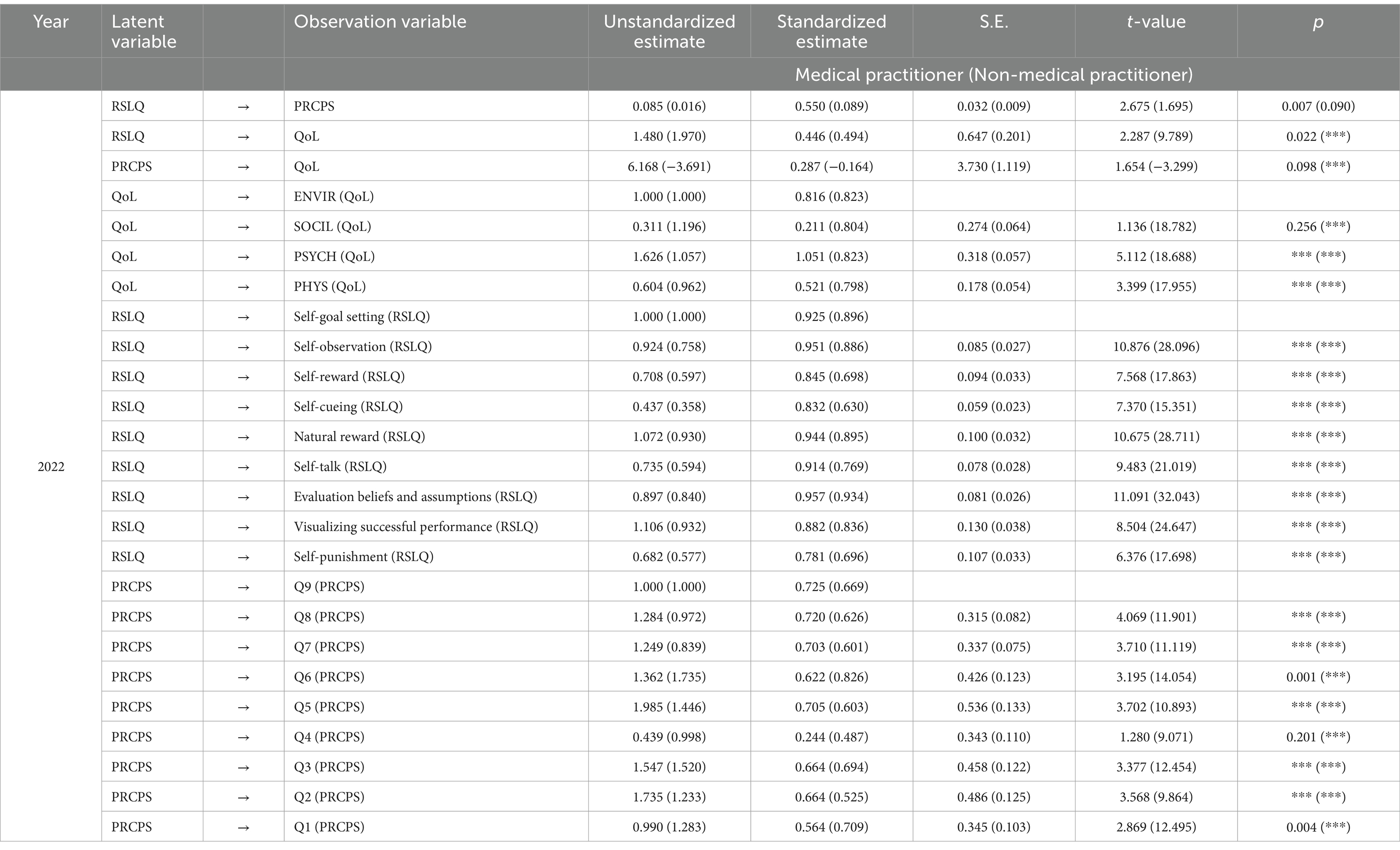Image resolution: width=1400 pixels, height=850 pixels.
Task: Click the value '1.106 (0.932)'
Action: (670, 527)
